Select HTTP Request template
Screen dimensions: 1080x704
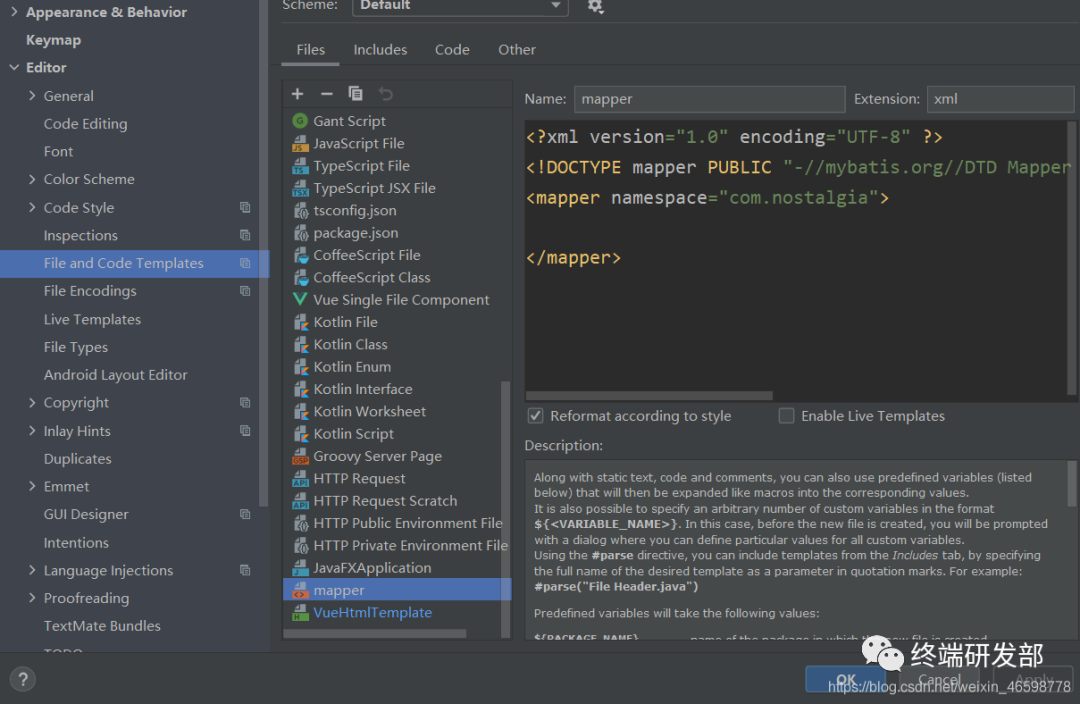click(x=359, y=479)
